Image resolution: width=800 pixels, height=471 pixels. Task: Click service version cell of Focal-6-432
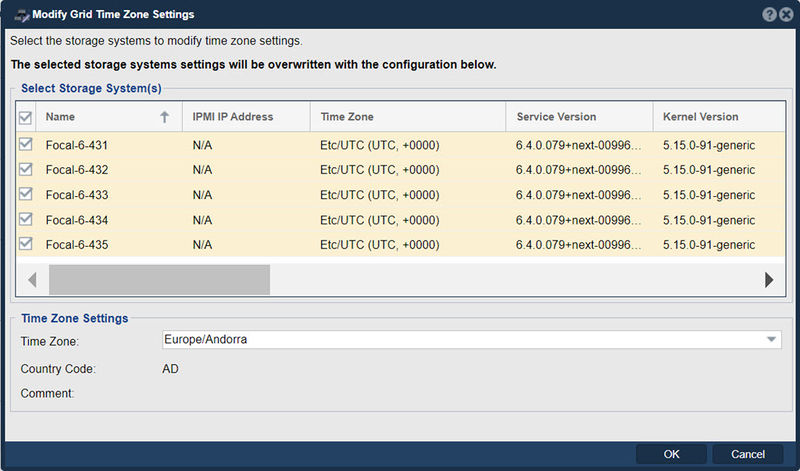coord(578,170)
